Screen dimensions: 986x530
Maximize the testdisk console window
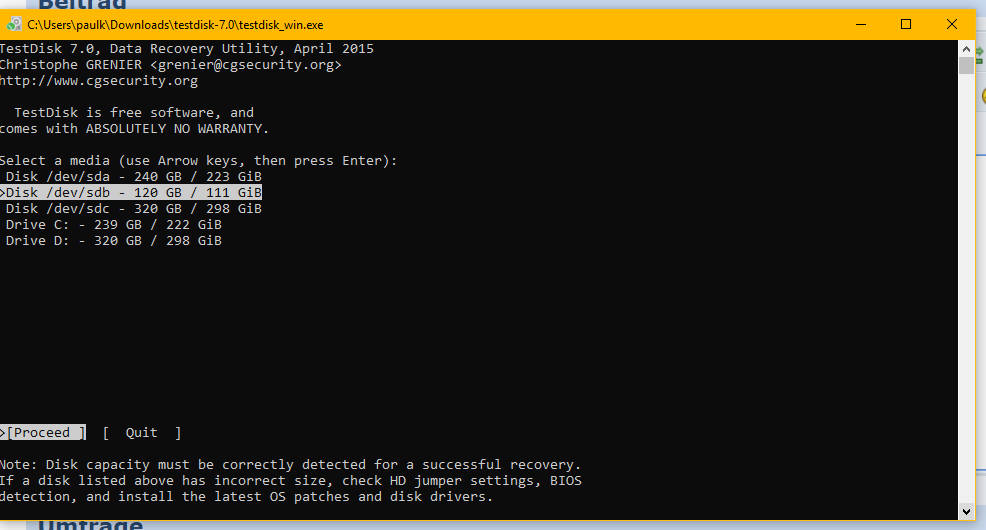click(906, 25)
